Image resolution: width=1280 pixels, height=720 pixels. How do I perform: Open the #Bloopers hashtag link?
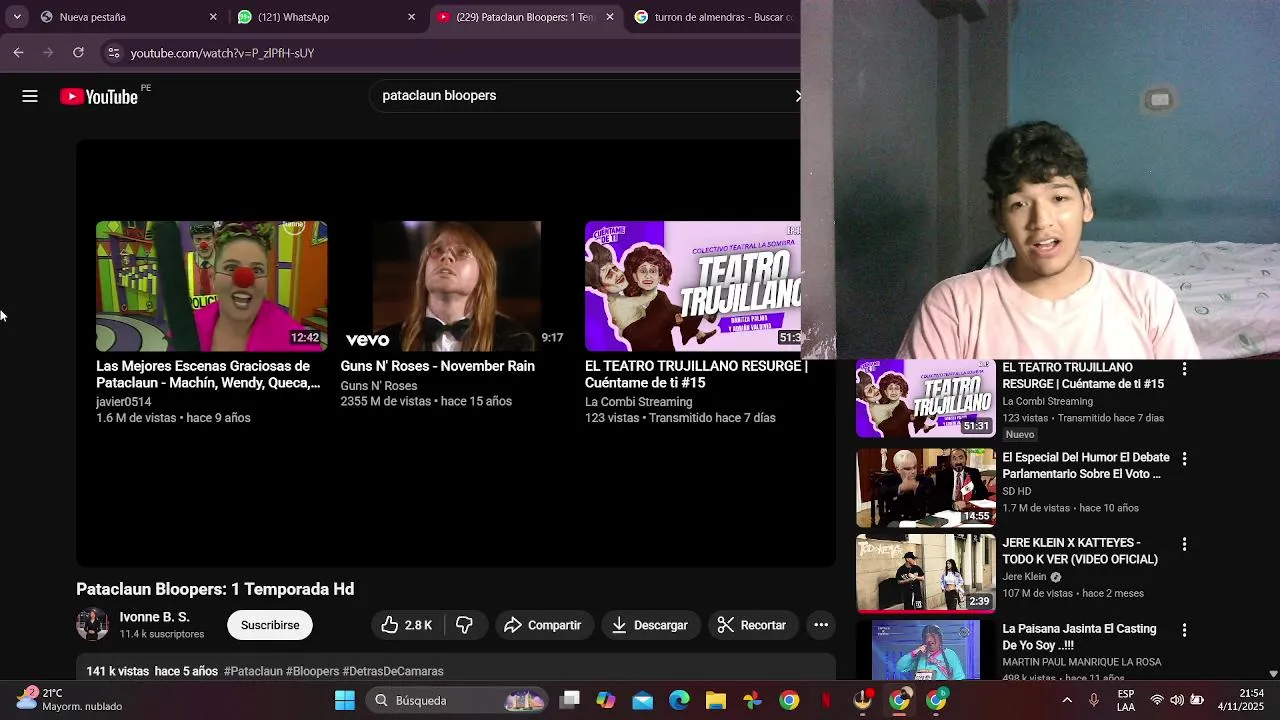pos(312,671)
